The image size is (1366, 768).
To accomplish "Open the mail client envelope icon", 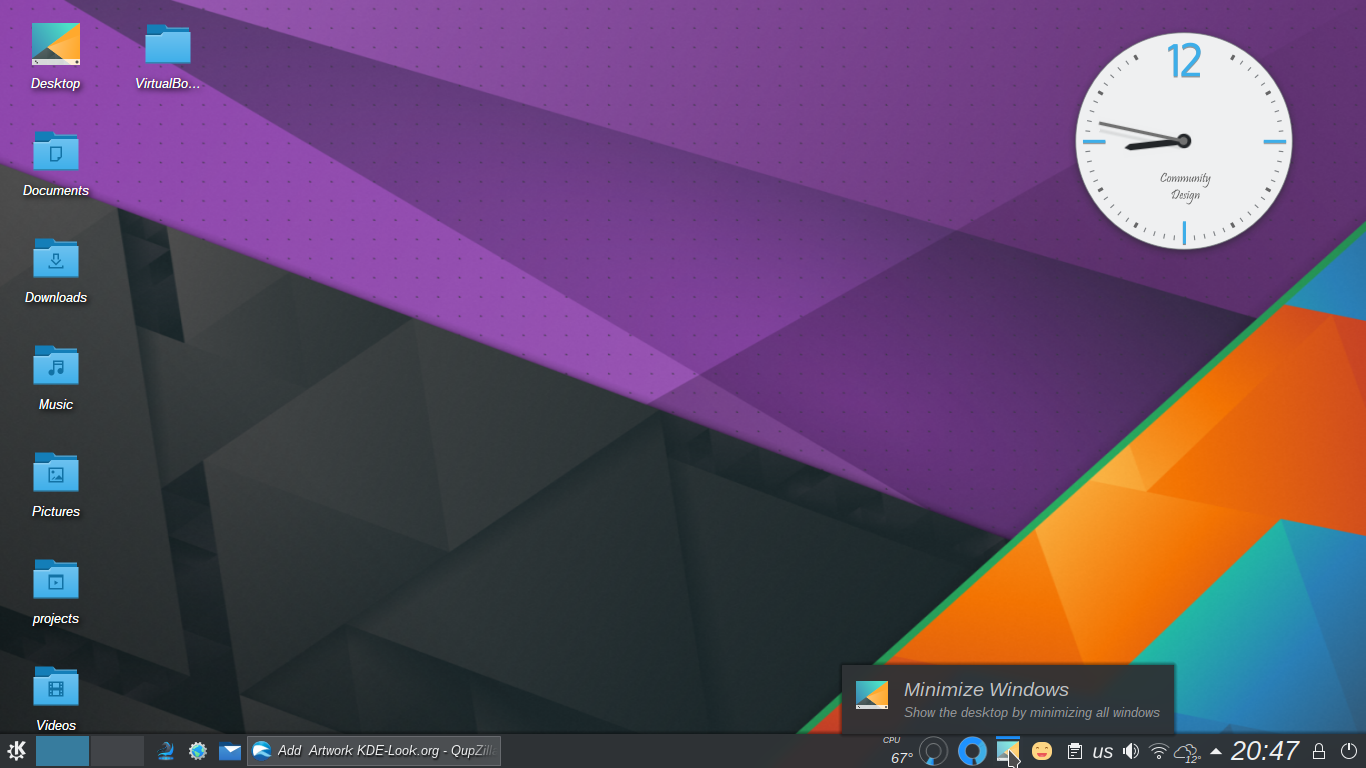I will [230, 751].
